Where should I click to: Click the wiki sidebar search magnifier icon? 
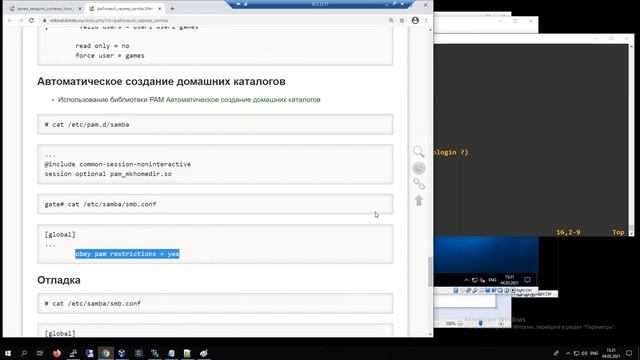pos(419,152)
